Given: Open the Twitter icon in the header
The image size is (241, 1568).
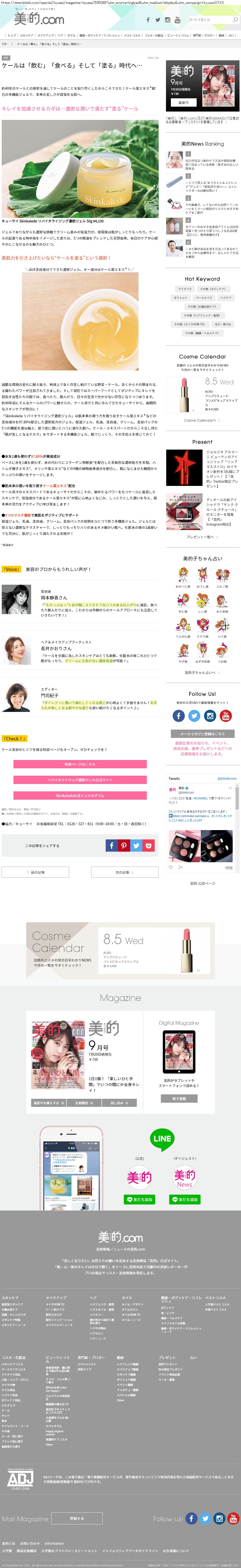Looking at the screenshot, I should coord(158,20).
